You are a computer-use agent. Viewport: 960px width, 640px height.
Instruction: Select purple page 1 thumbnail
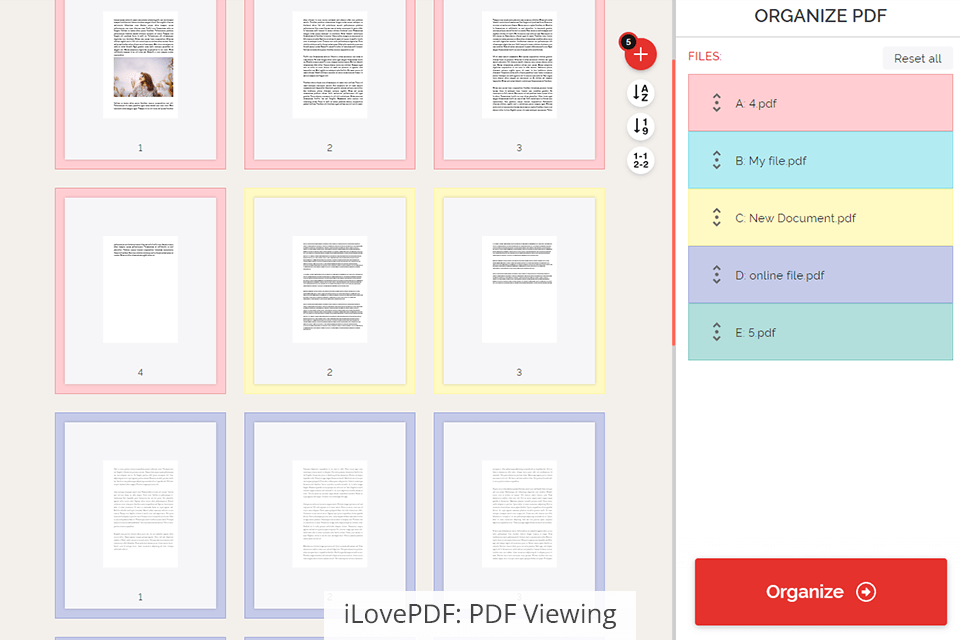(140, 515)
